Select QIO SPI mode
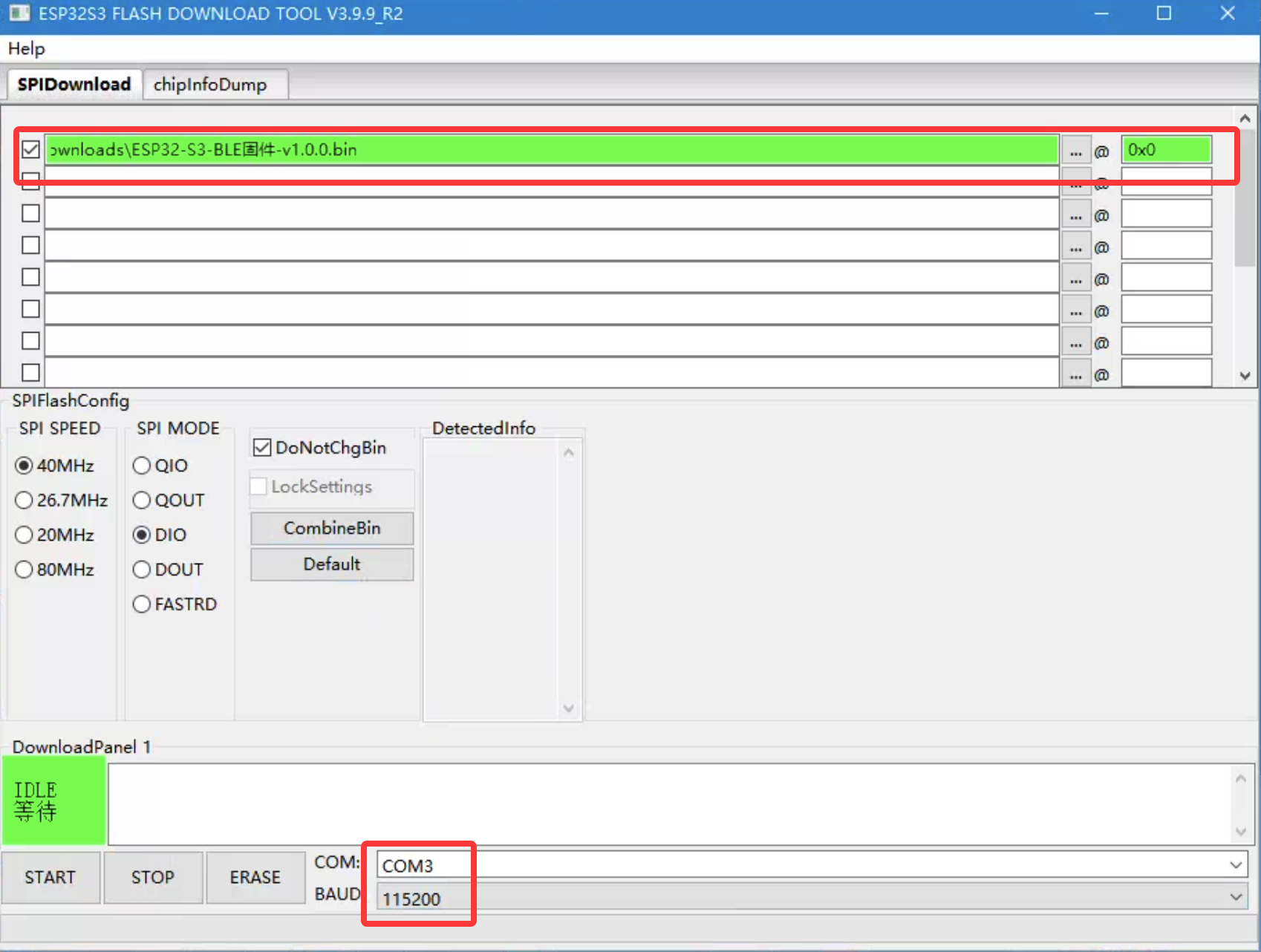The height and width of the screenshot is (952, 1261). (142, 466)
